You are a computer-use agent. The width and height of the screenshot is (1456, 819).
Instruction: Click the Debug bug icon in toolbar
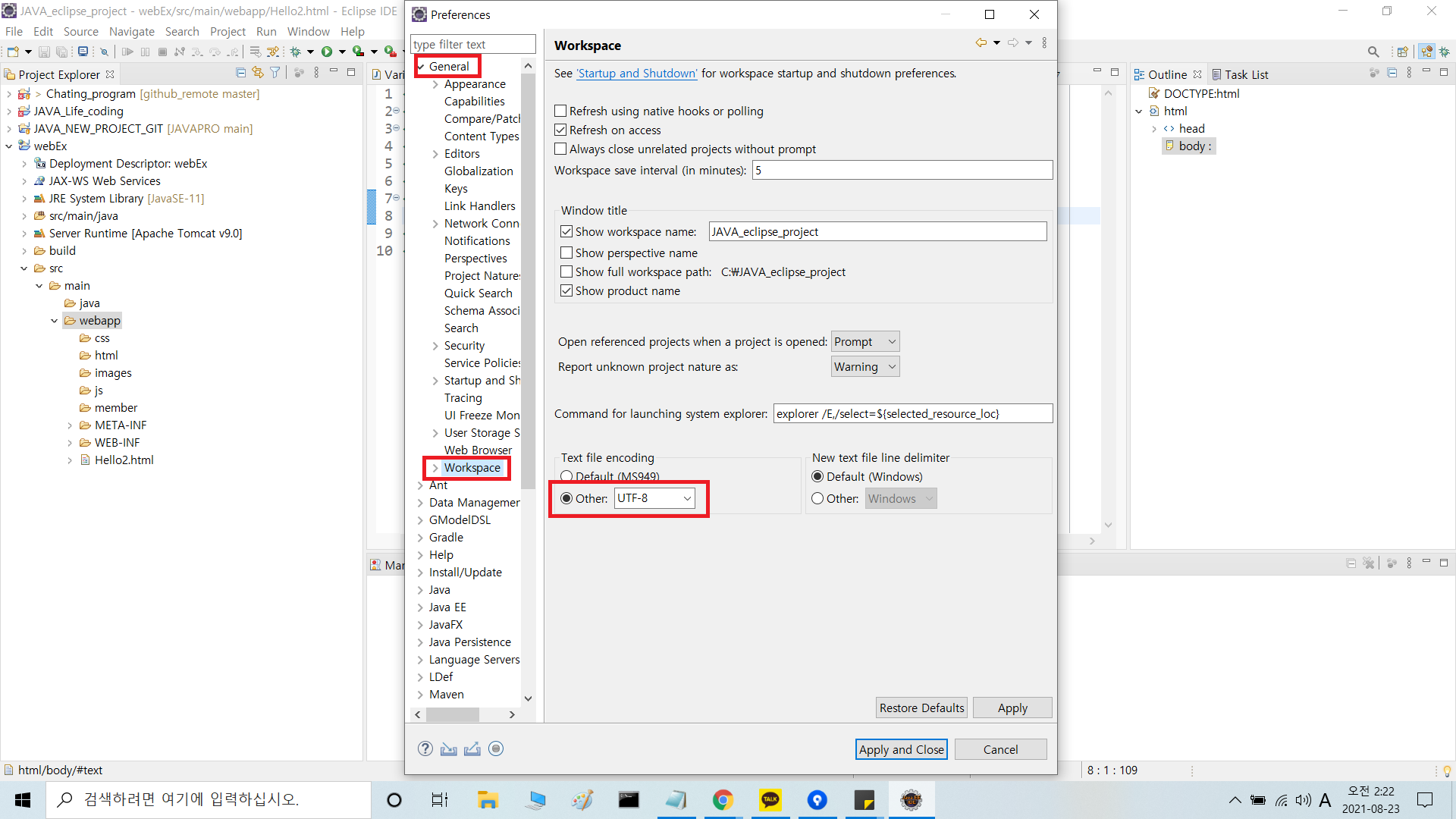[296, 52]
